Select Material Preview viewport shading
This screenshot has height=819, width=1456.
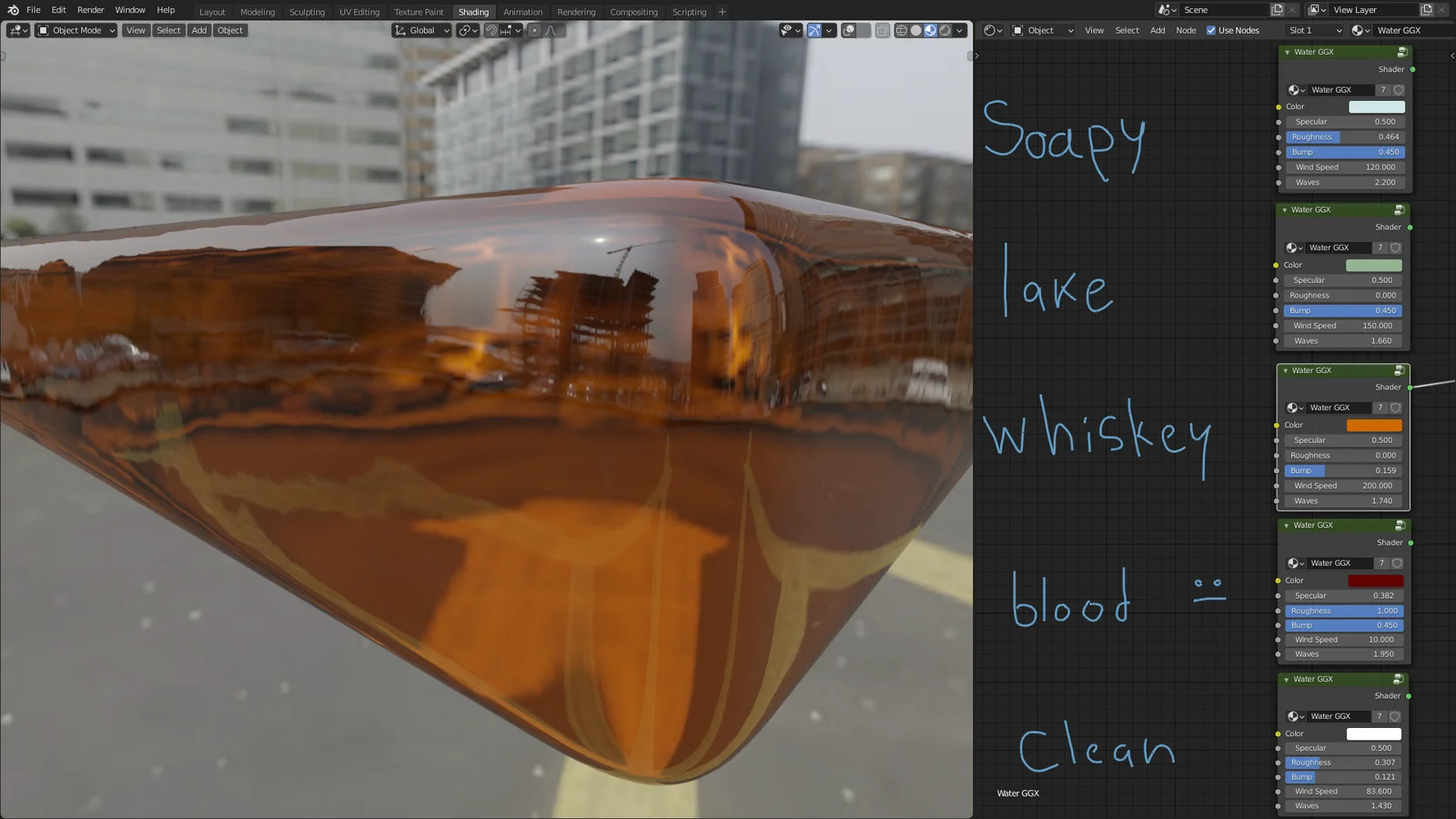pos(930,30)
